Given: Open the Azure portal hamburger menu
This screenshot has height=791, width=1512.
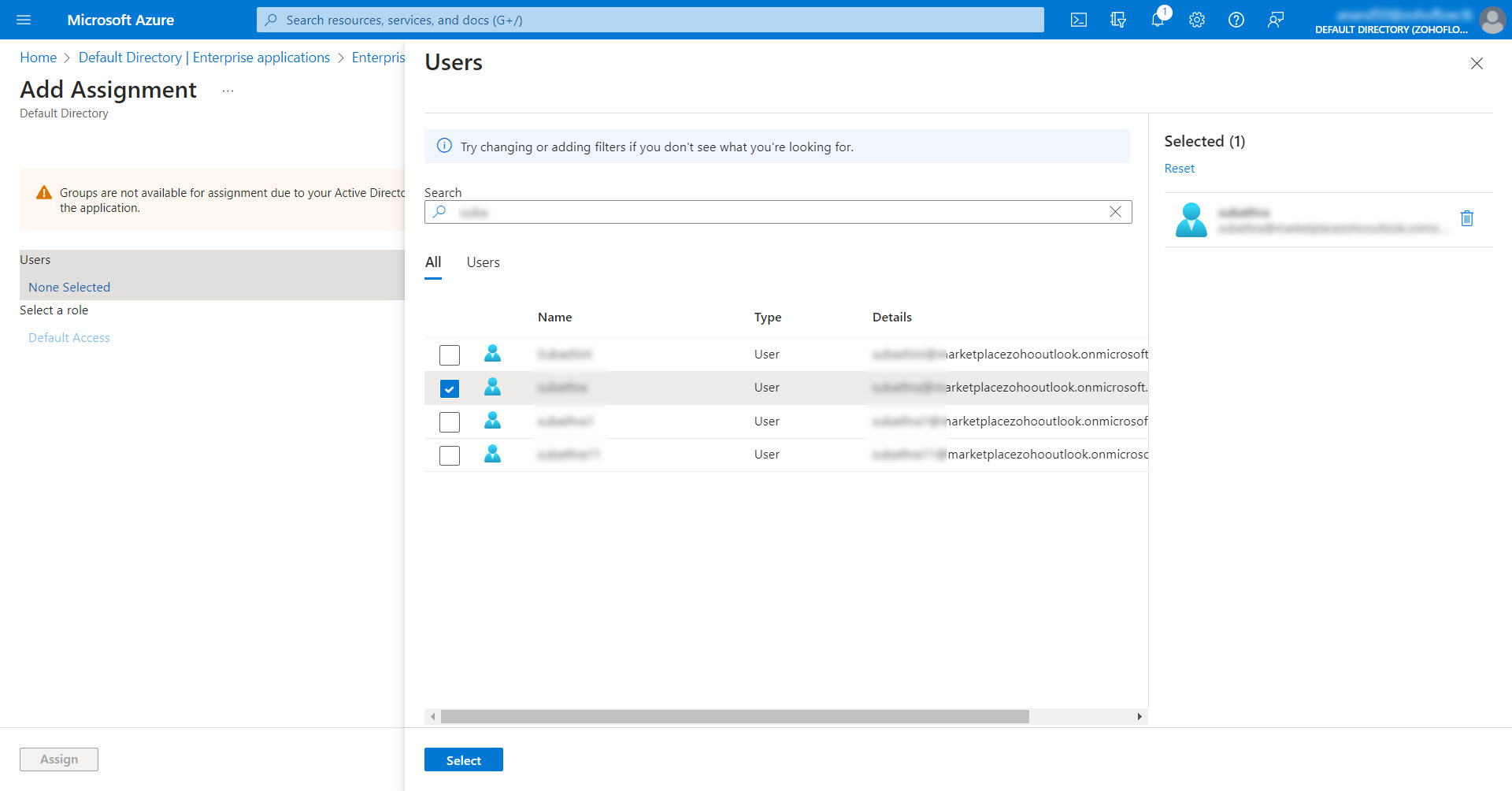Looking at the screenshot, I should [x=24, y=20].
